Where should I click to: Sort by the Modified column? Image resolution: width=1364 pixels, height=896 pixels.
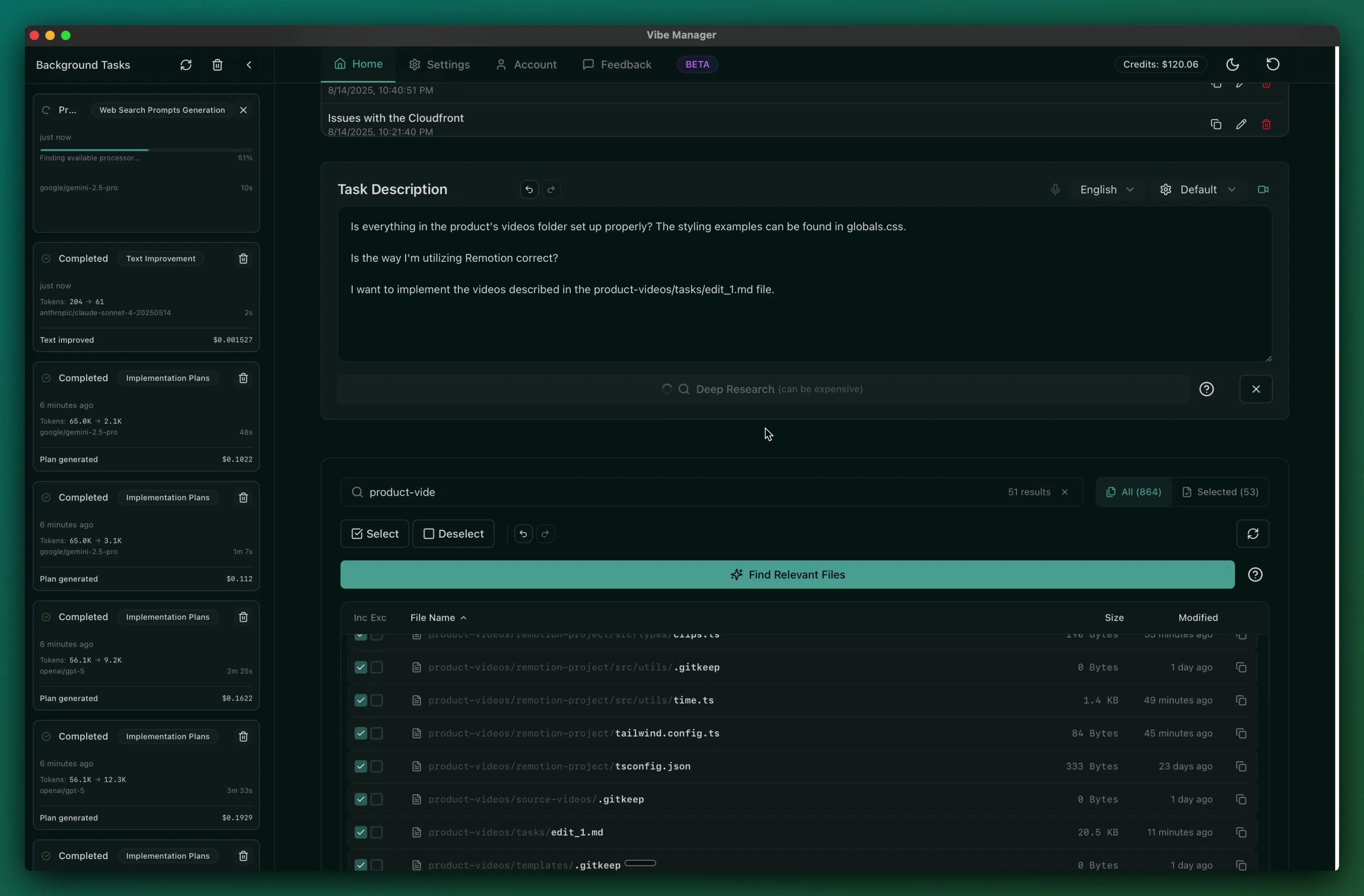tap(1198, 618)
